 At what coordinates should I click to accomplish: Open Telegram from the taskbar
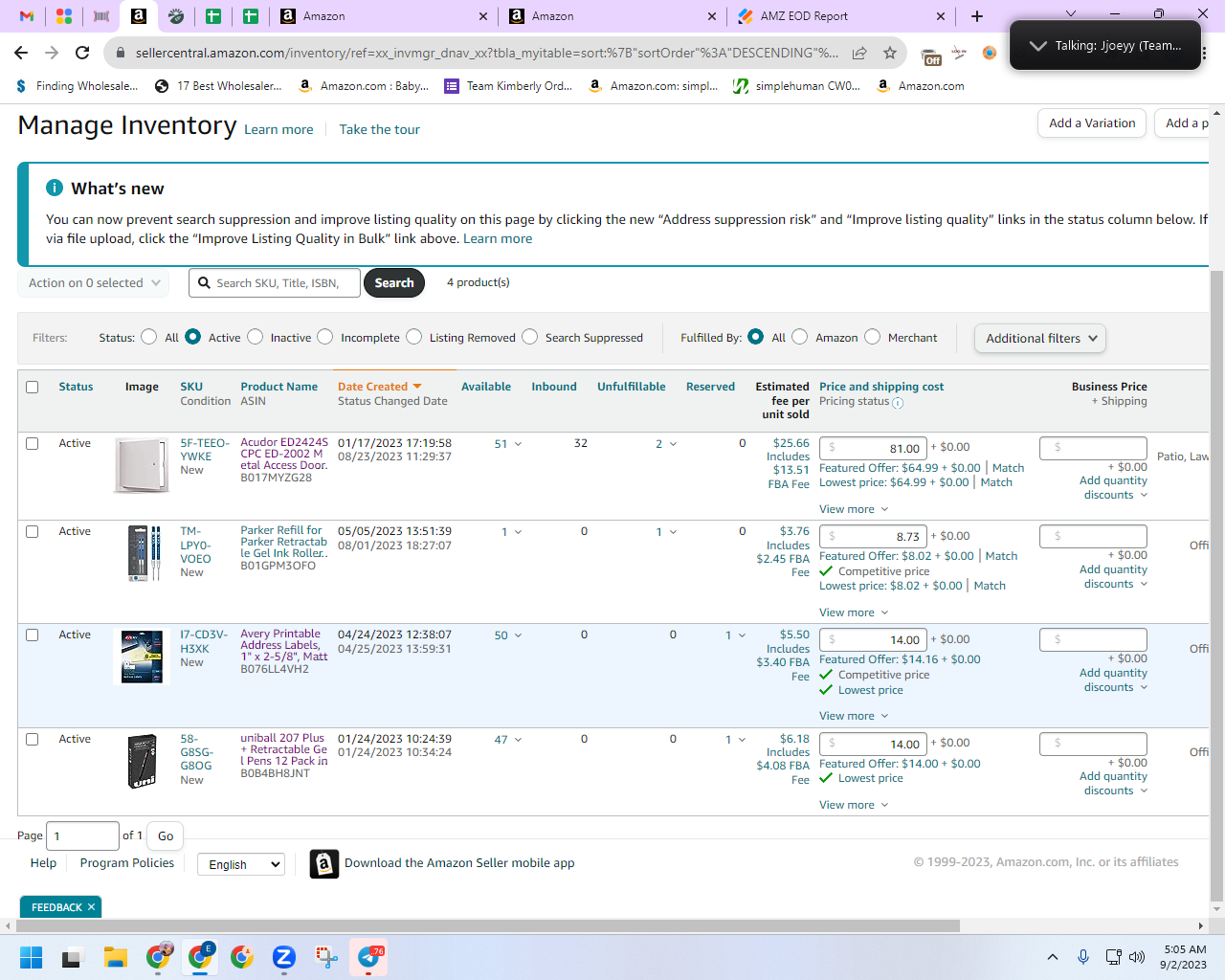369,957
